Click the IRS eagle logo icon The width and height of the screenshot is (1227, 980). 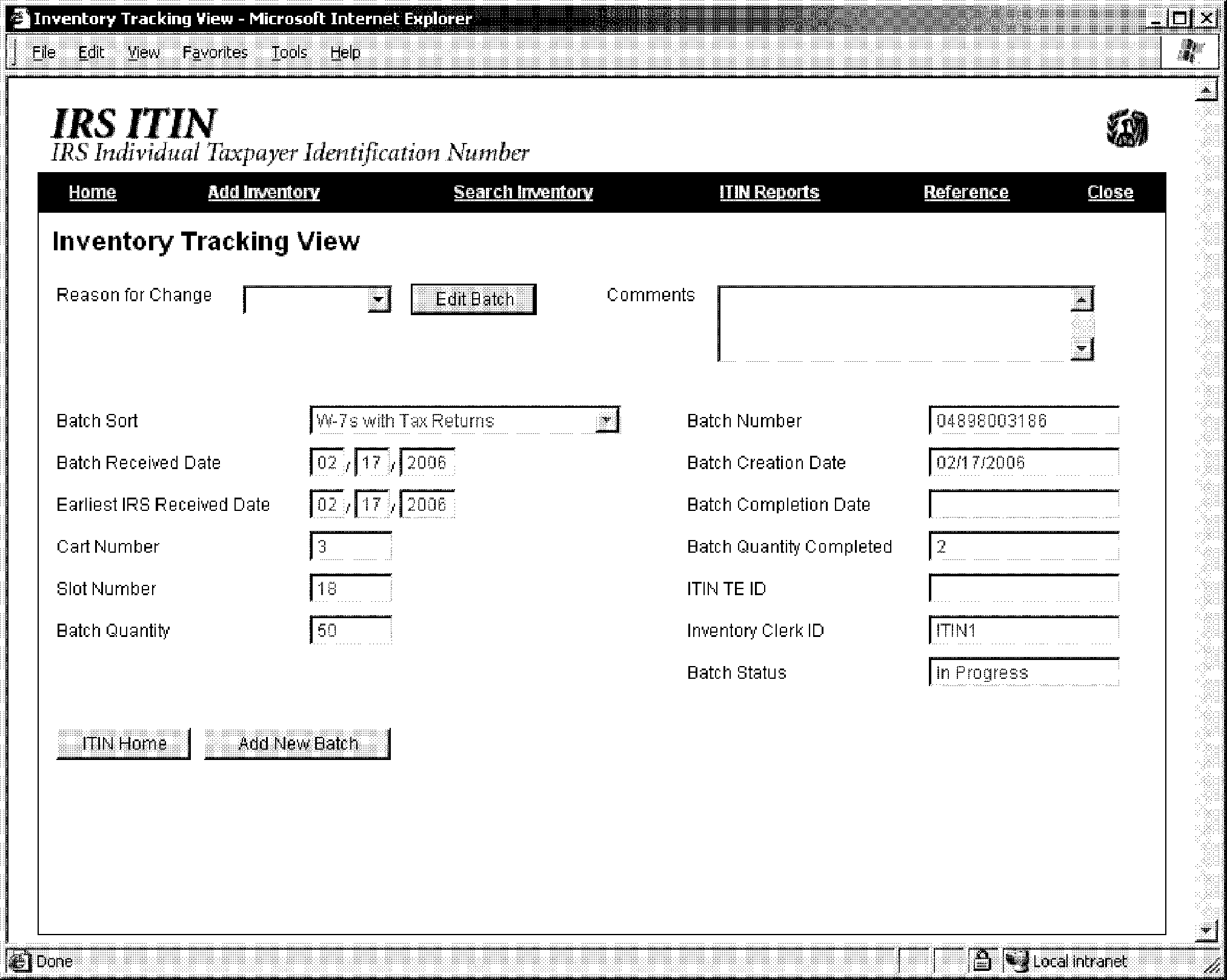pos(1127,128)
